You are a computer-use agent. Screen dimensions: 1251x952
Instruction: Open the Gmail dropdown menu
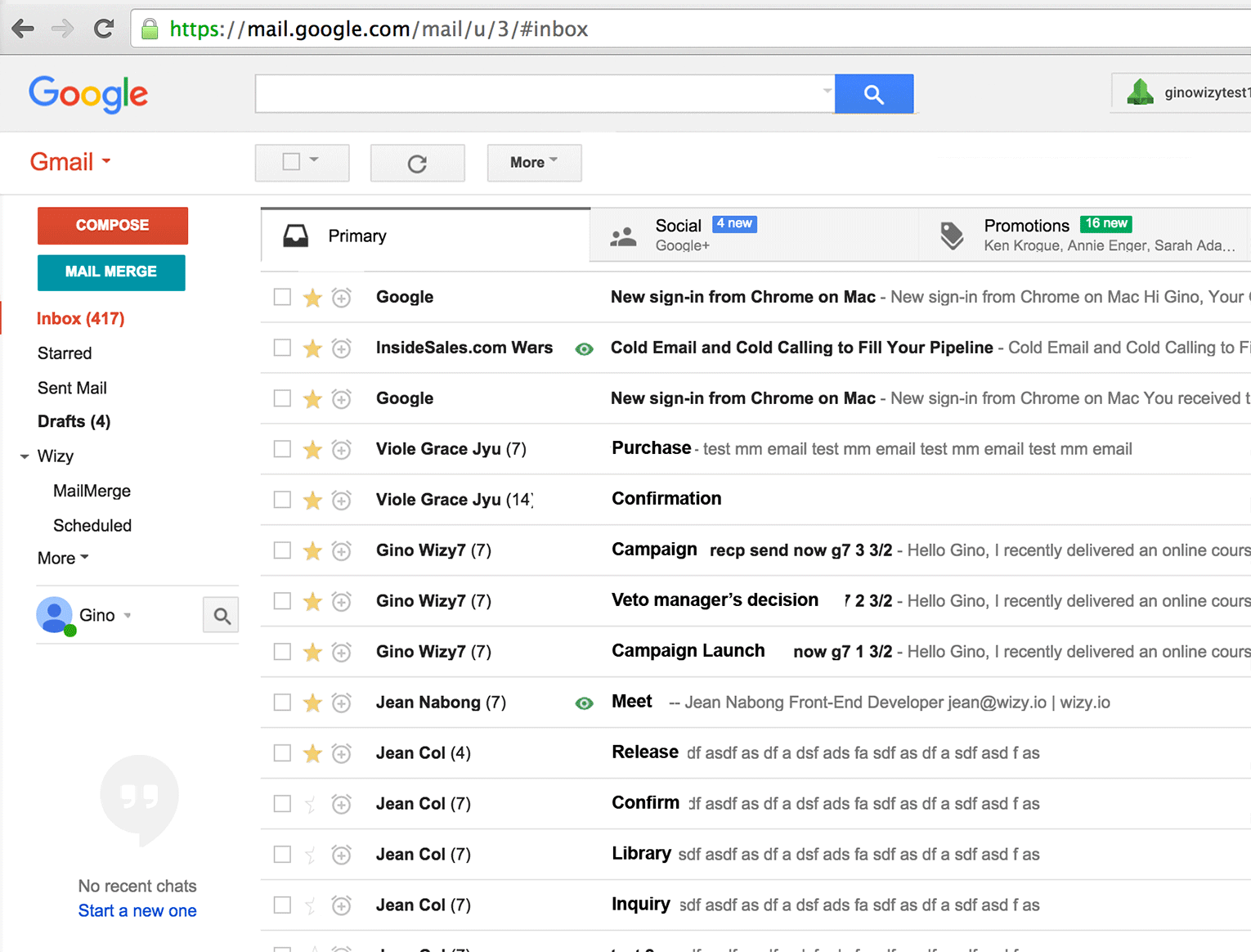71,162
